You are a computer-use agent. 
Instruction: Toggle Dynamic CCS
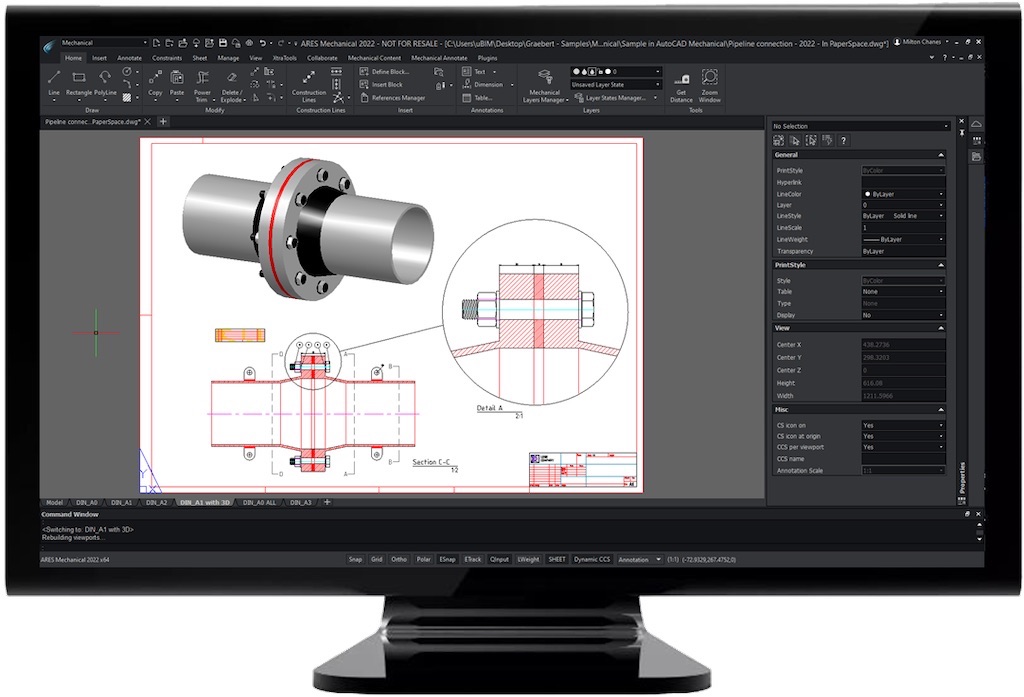coord(592,559)
